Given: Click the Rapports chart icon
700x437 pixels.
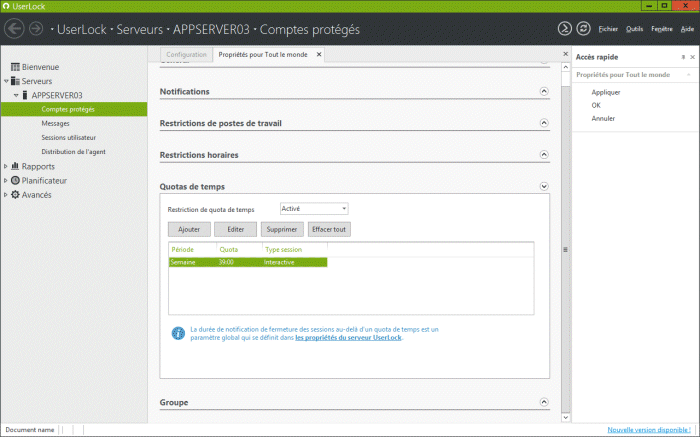Looking at the screenshot, I should [x=15, y=166].
